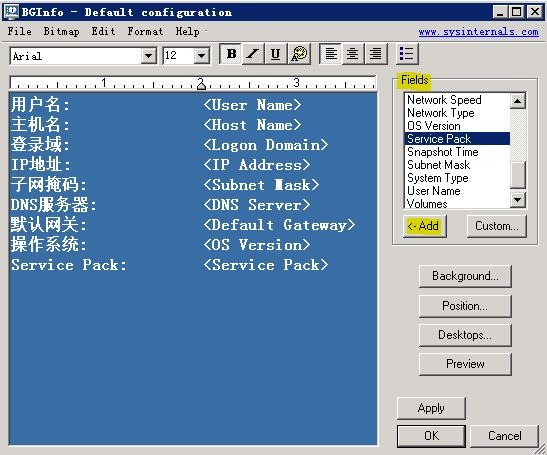Toggle Italic formatting button

tap(253, 54)
